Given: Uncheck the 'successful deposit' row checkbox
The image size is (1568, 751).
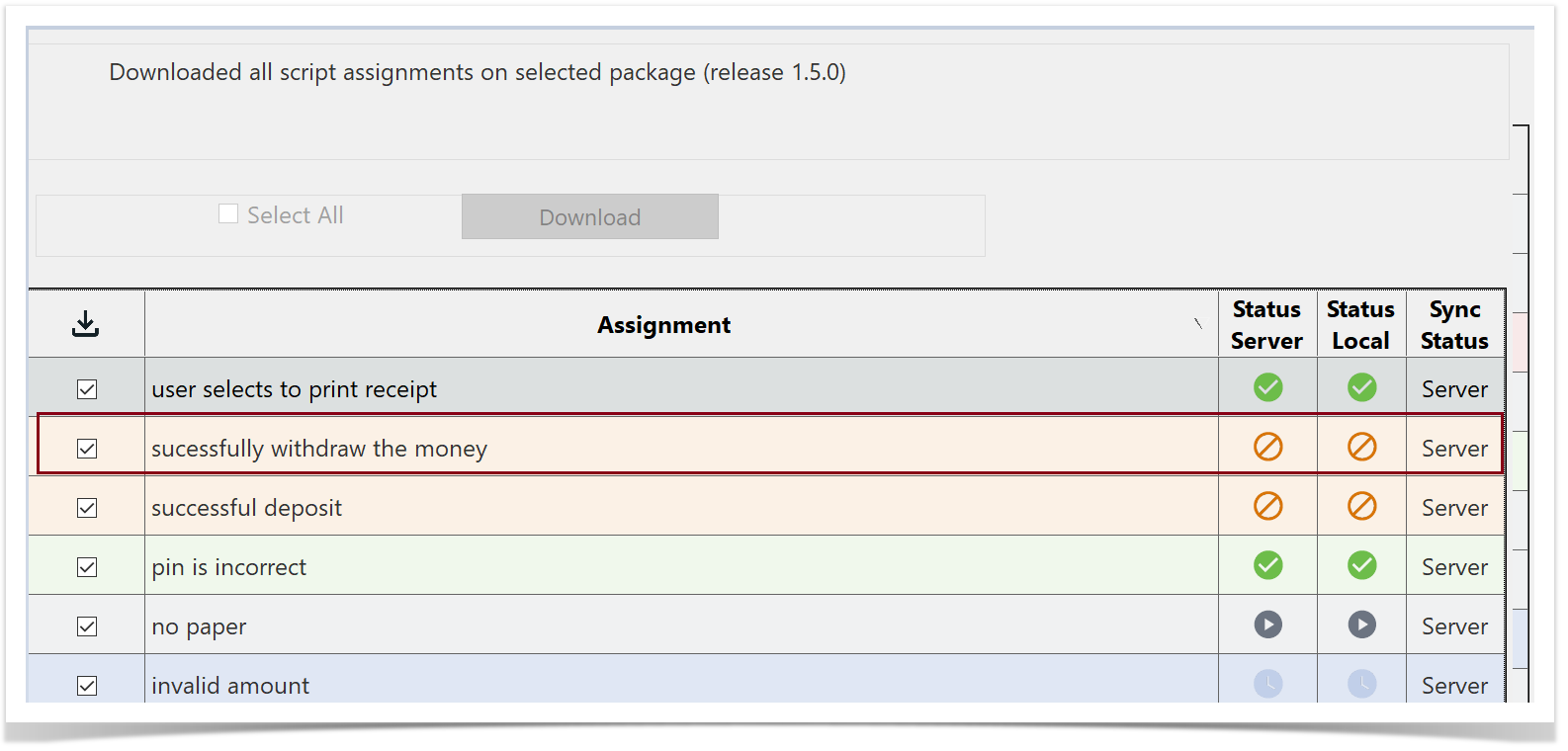Looking at the screenshot, I should (x=87, y=508).
